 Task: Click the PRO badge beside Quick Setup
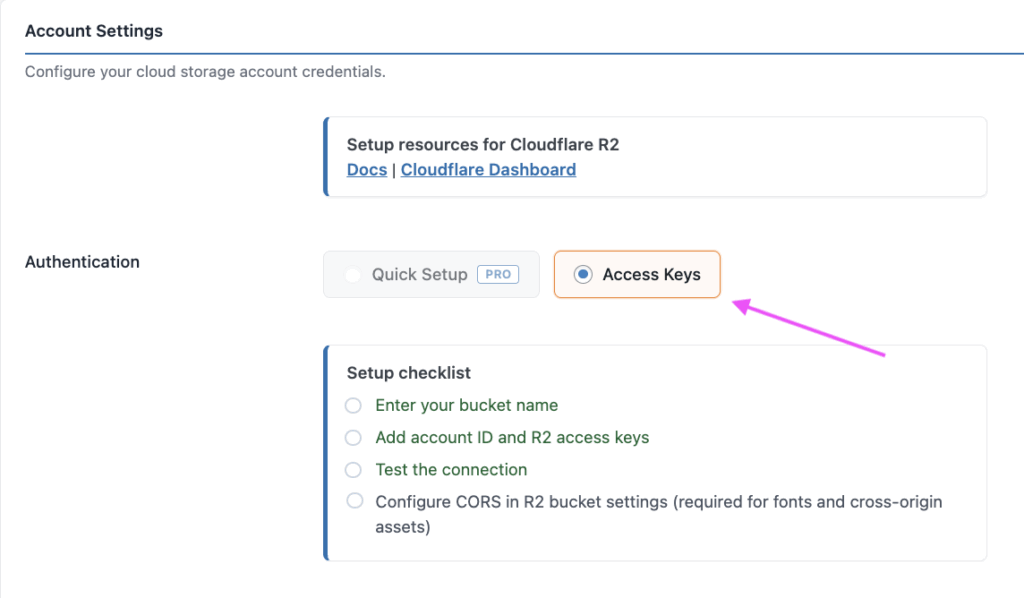[x=498, y=274]
